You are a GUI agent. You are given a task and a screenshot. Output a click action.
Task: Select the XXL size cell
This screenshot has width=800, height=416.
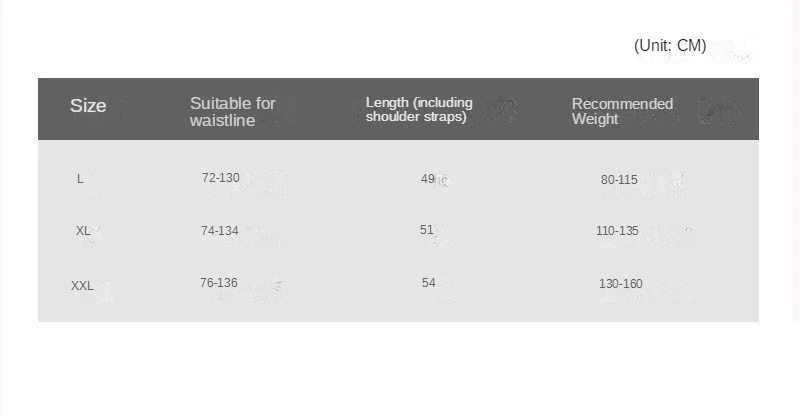click(82, 285)
